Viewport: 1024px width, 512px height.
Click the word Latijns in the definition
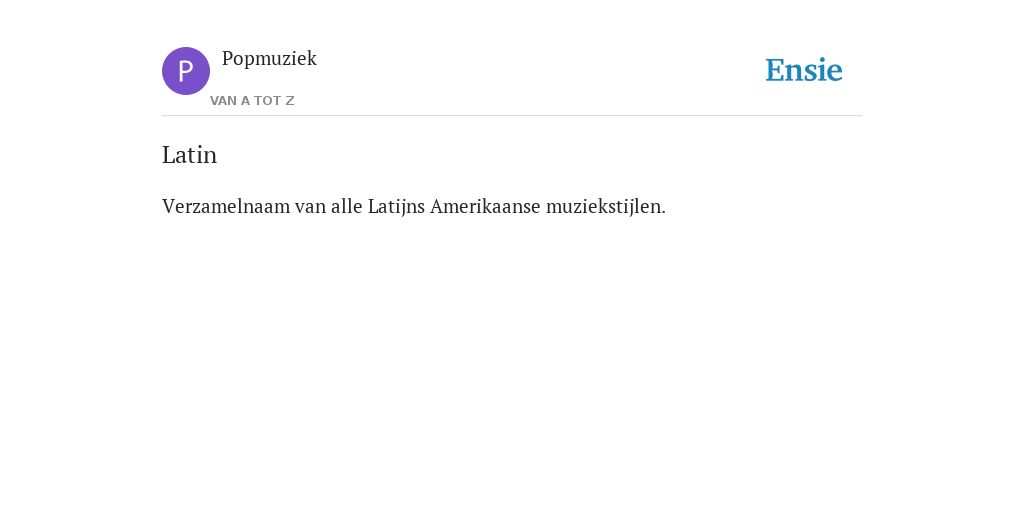click(396, 206)
